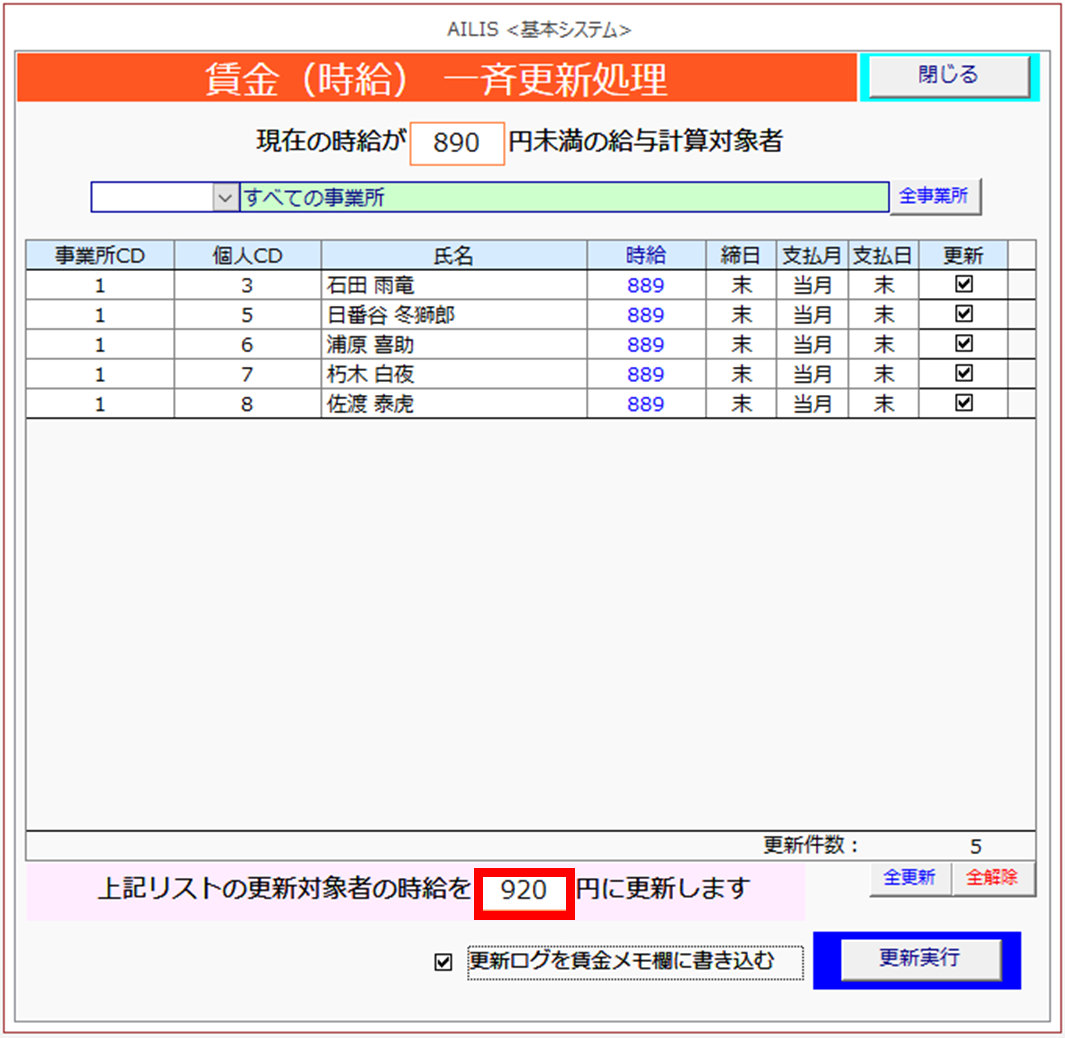This screenshot has height=1038, width=1065.
Task: Toggle 更新 checkbox for 日番谷 冬獅郎
Action: [964, 315]
